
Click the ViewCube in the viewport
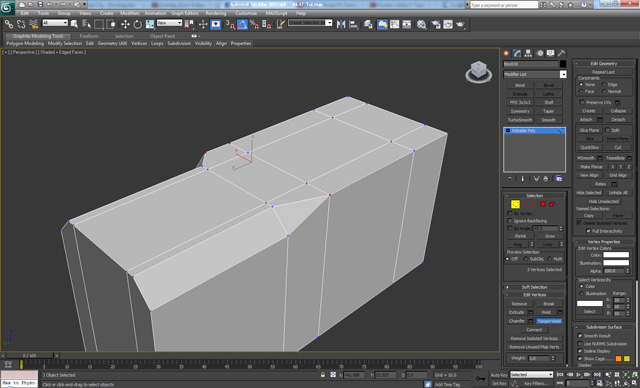point(478,71)
